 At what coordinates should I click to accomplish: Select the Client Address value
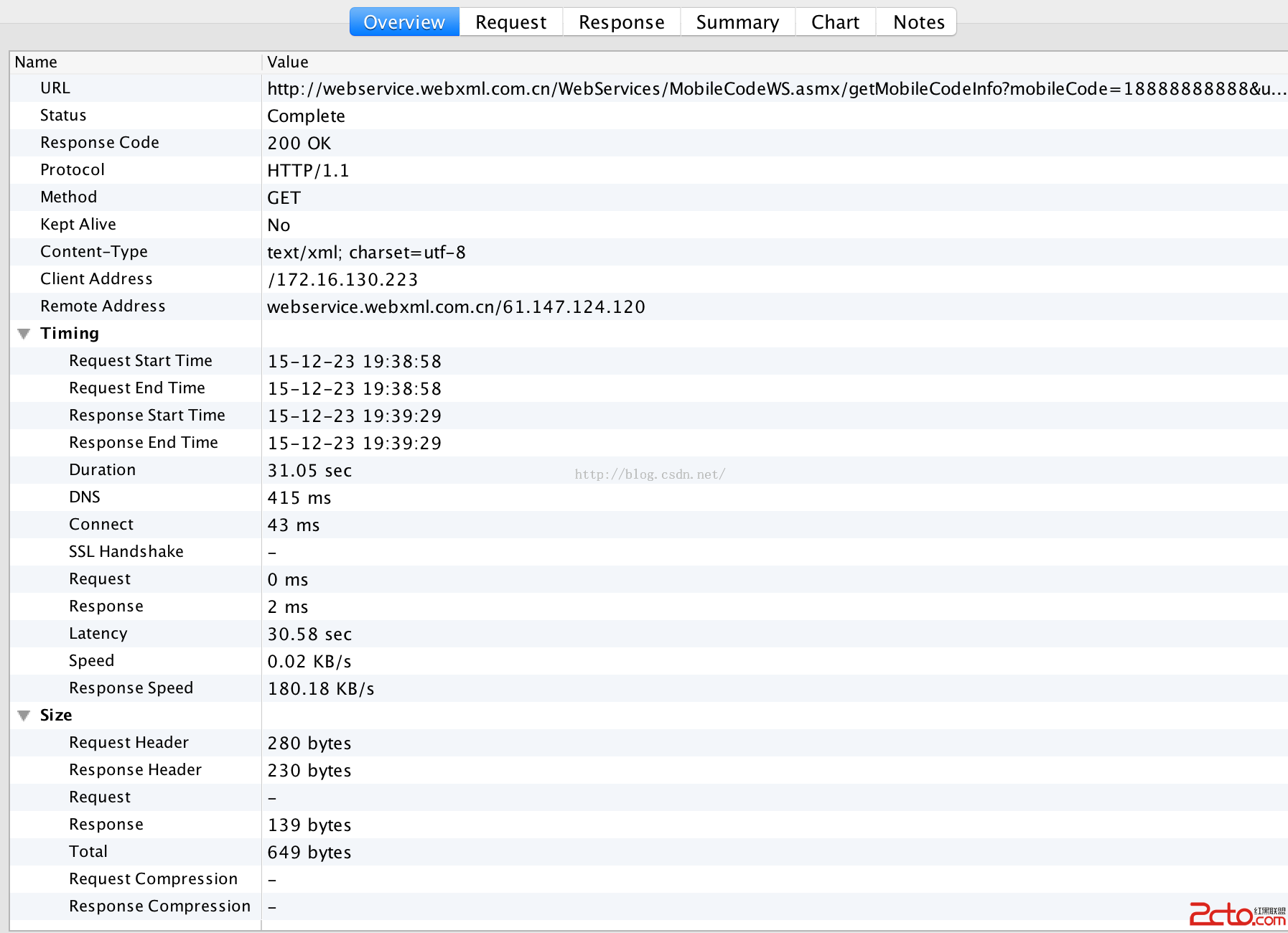tap(342, 280)
